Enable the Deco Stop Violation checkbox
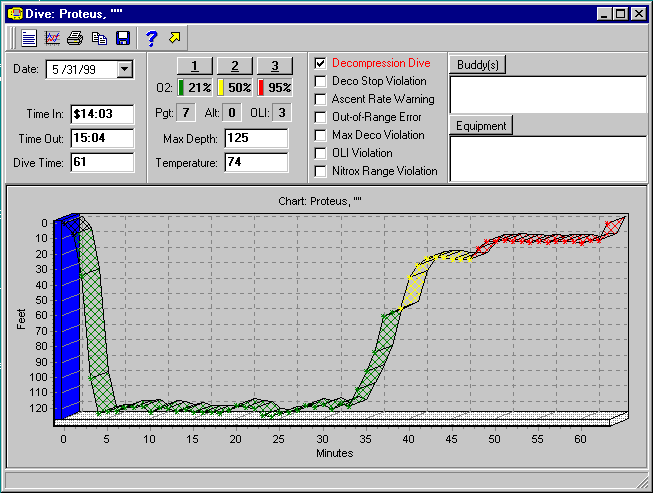This screenshot has width=653, height=493. tap(320, 81)
